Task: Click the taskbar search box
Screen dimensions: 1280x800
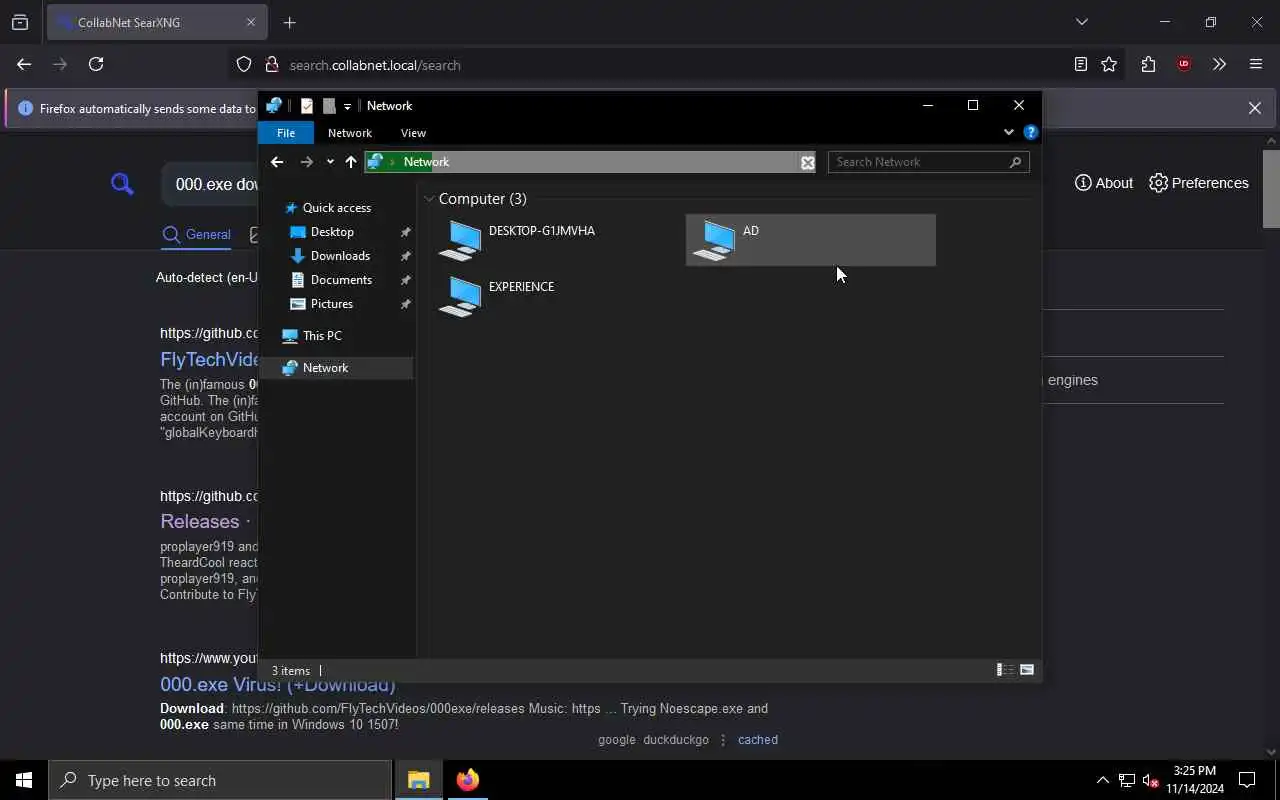Action: pos(220,780)
